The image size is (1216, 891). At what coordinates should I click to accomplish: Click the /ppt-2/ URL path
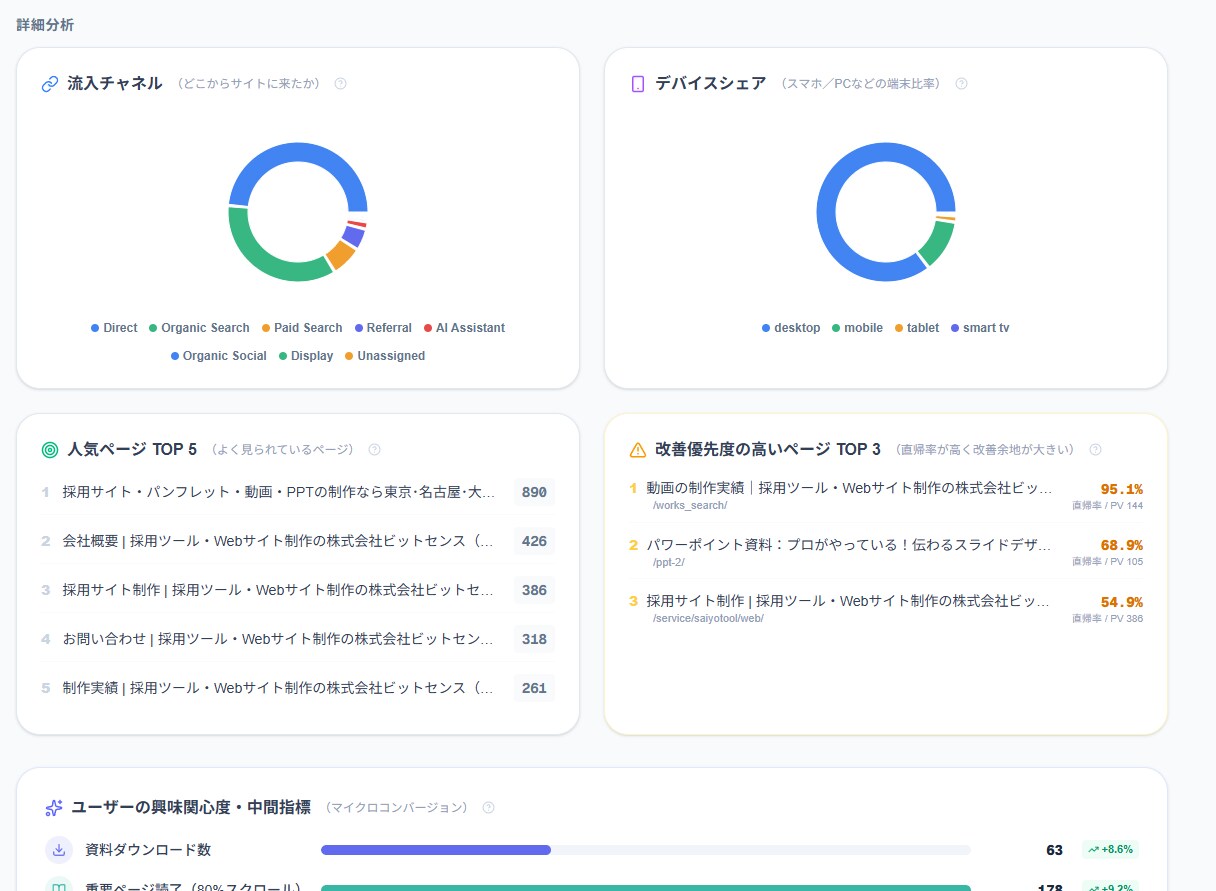coord(669,562)
